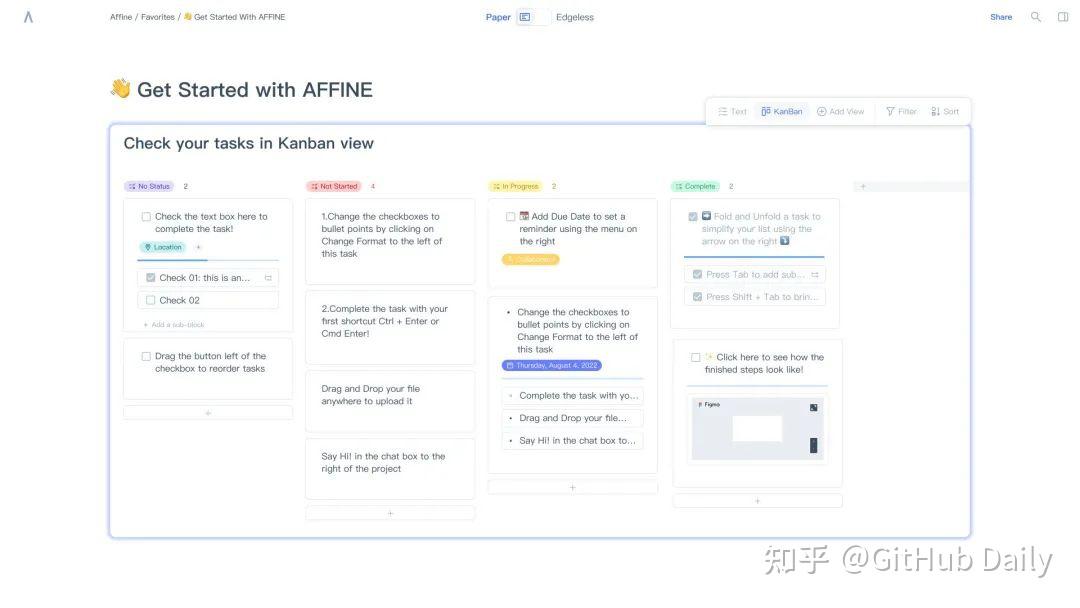Click the icon right of 'Press Tab to add sub'
The image size is (1080, 608).
[815, 275]
